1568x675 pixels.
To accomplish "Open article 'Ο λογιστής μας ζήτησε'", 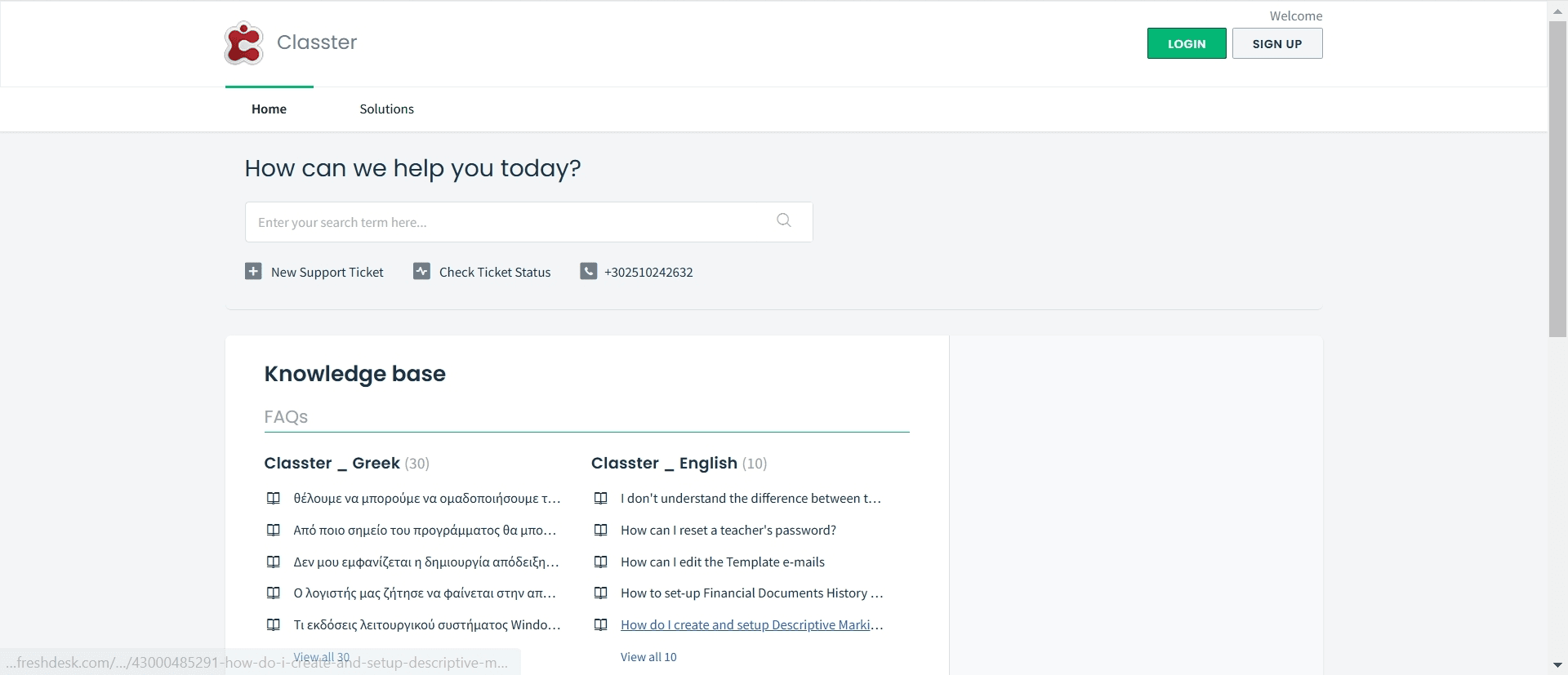I will point(425,593).
